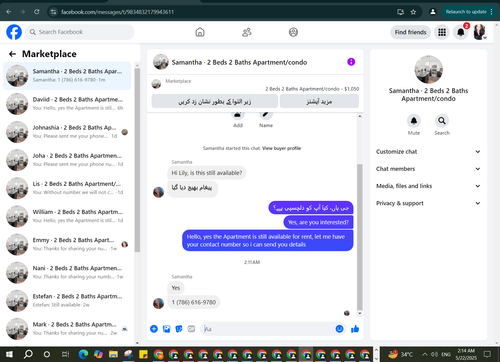Click the browser address bar URL
Image resolution: width=500 pixels, height=362 pixels.
click(x=117, y=12)
